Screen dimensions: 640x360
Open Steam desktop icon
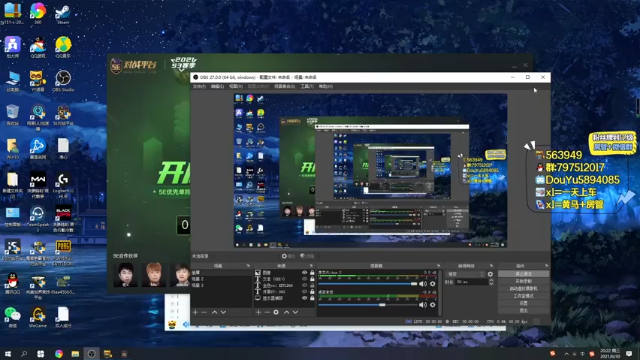pyautogui.click(x=63, y=14)
